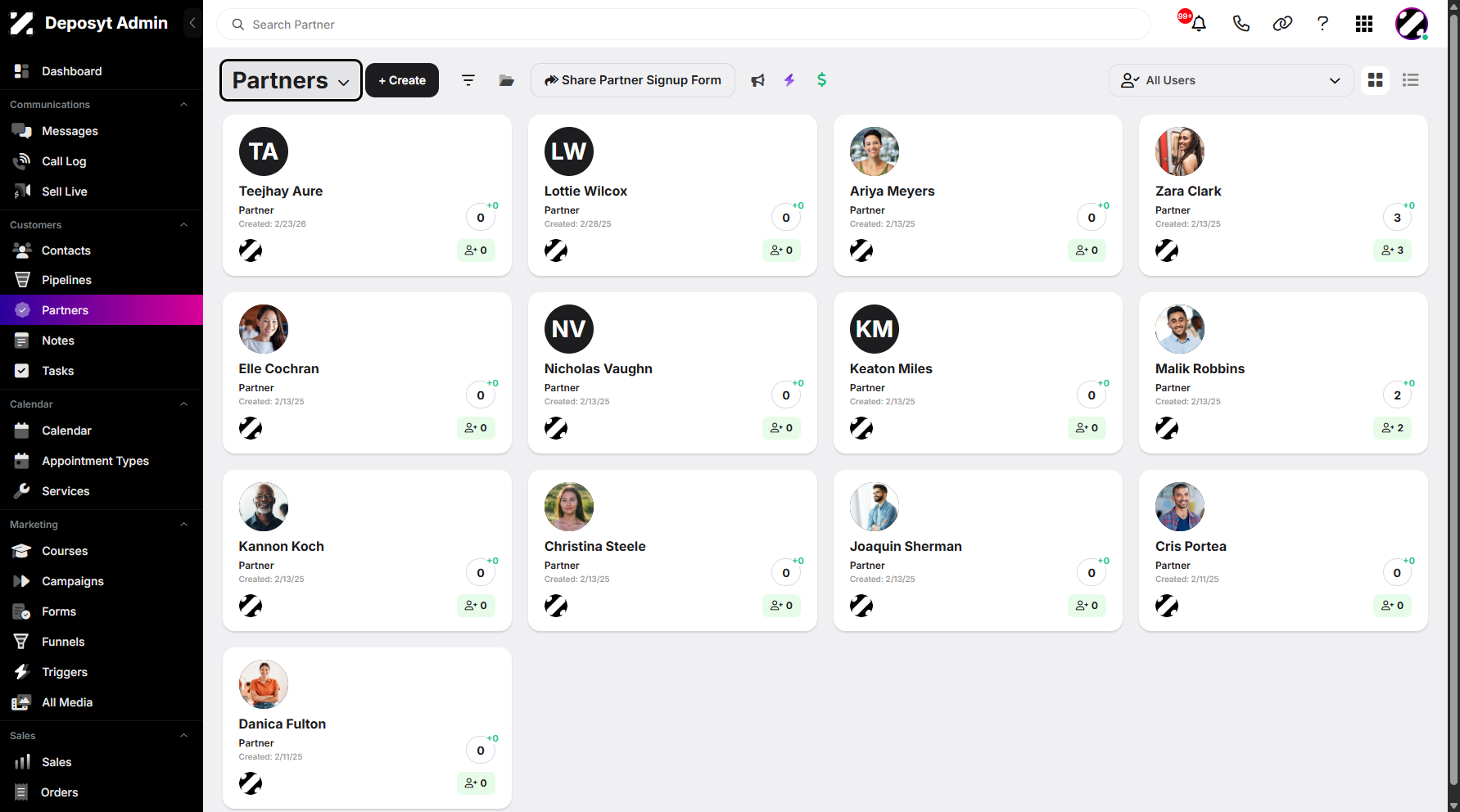Screen dimensions: 1460x812
Task: Collapse the Marketing section
Action: (184, 525)
